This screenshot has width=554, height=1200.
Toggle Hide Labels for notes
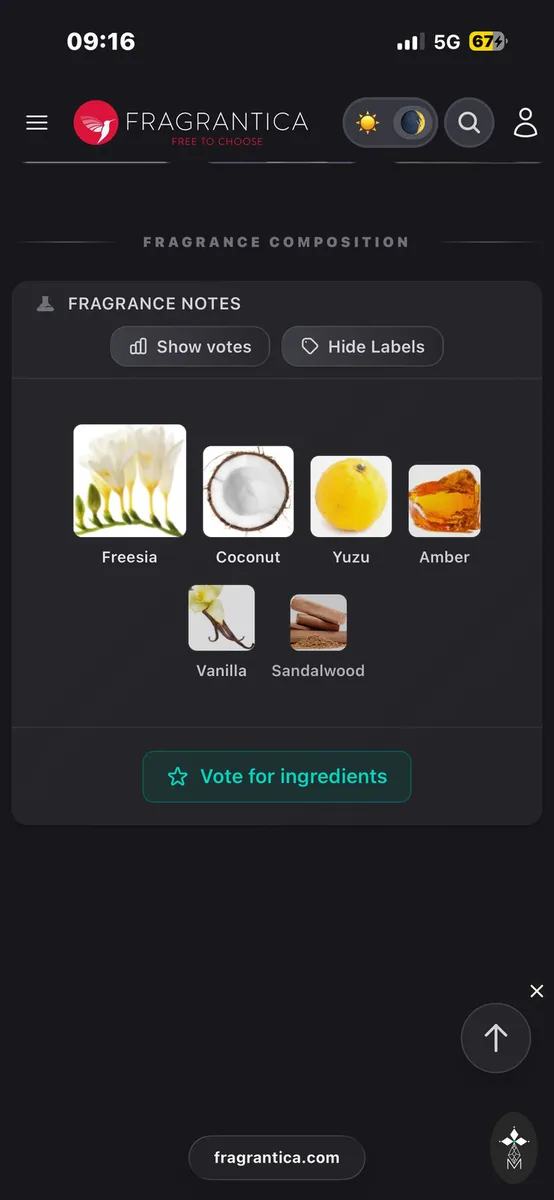point(362,347)
